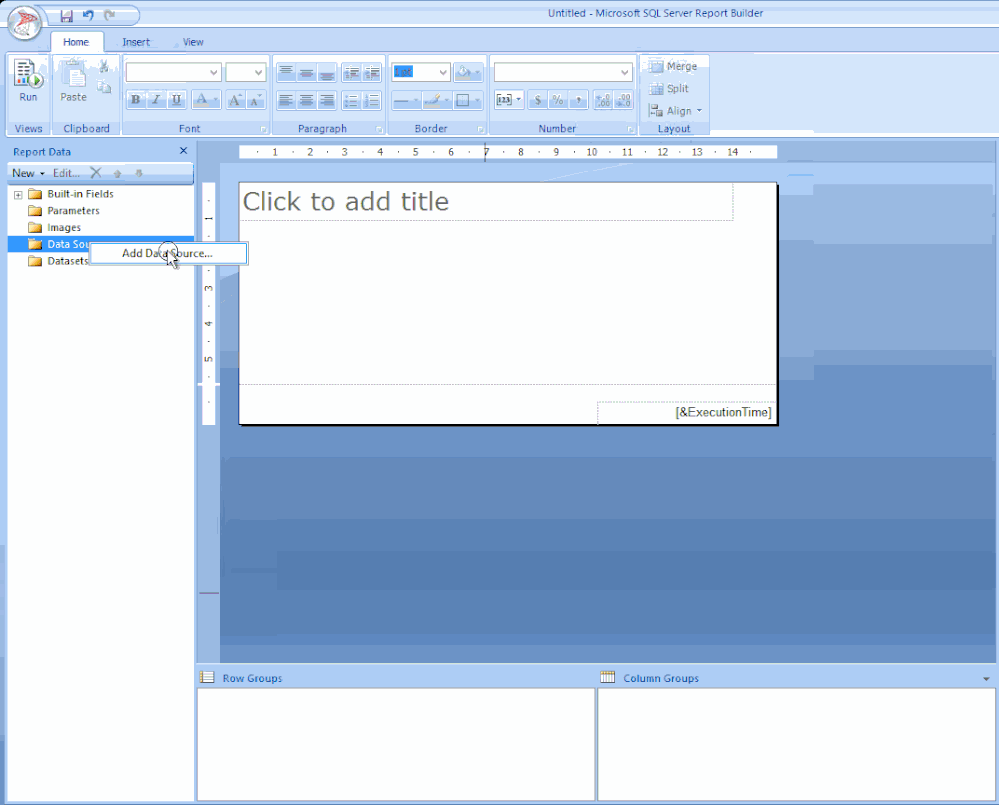Increase decimal places
This screenshot has height=805, width=999.
[603, 100]
